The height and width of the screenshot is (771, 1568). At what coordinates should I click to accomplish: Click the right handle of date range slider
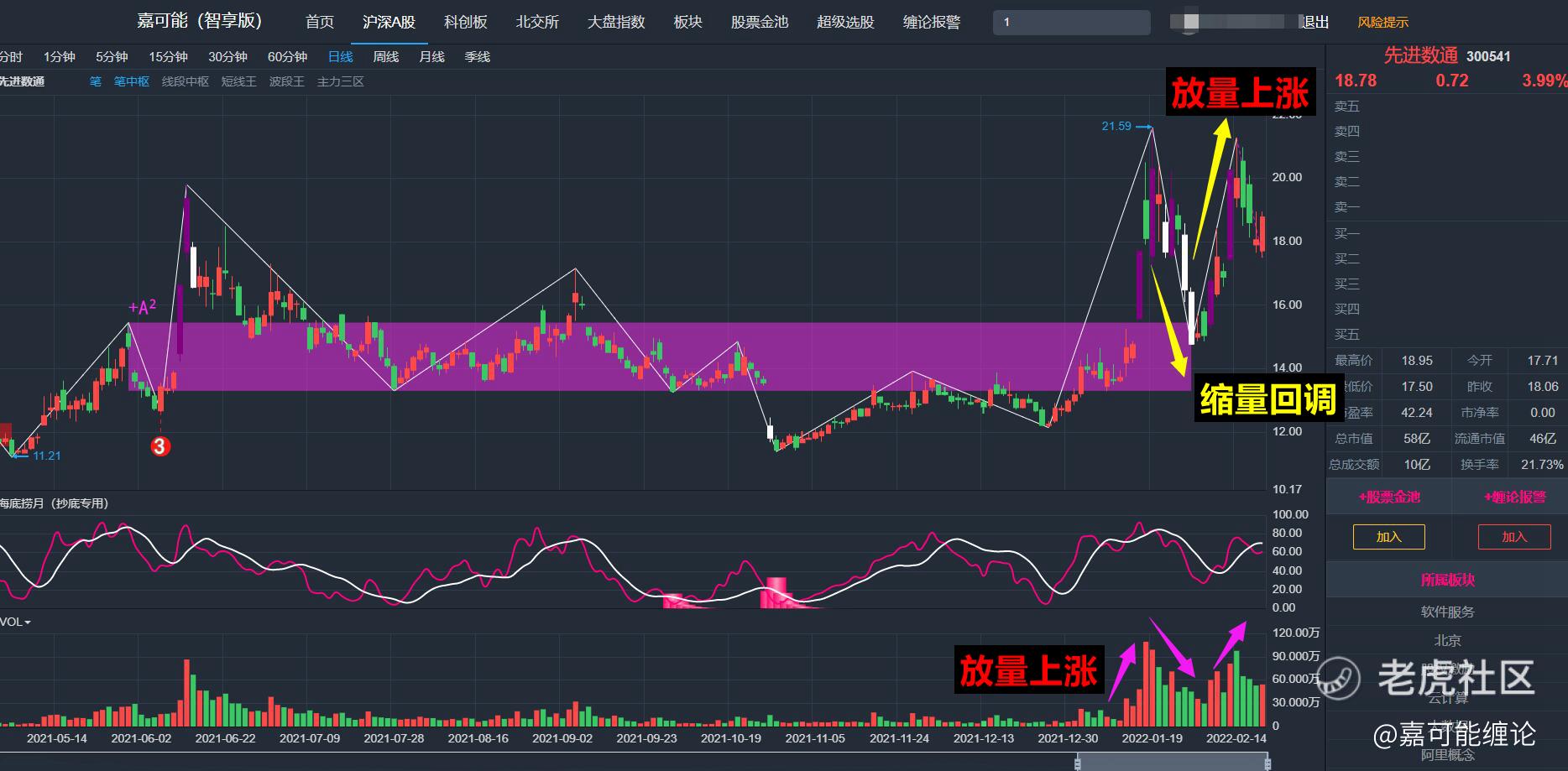(x=1267, y=762)
